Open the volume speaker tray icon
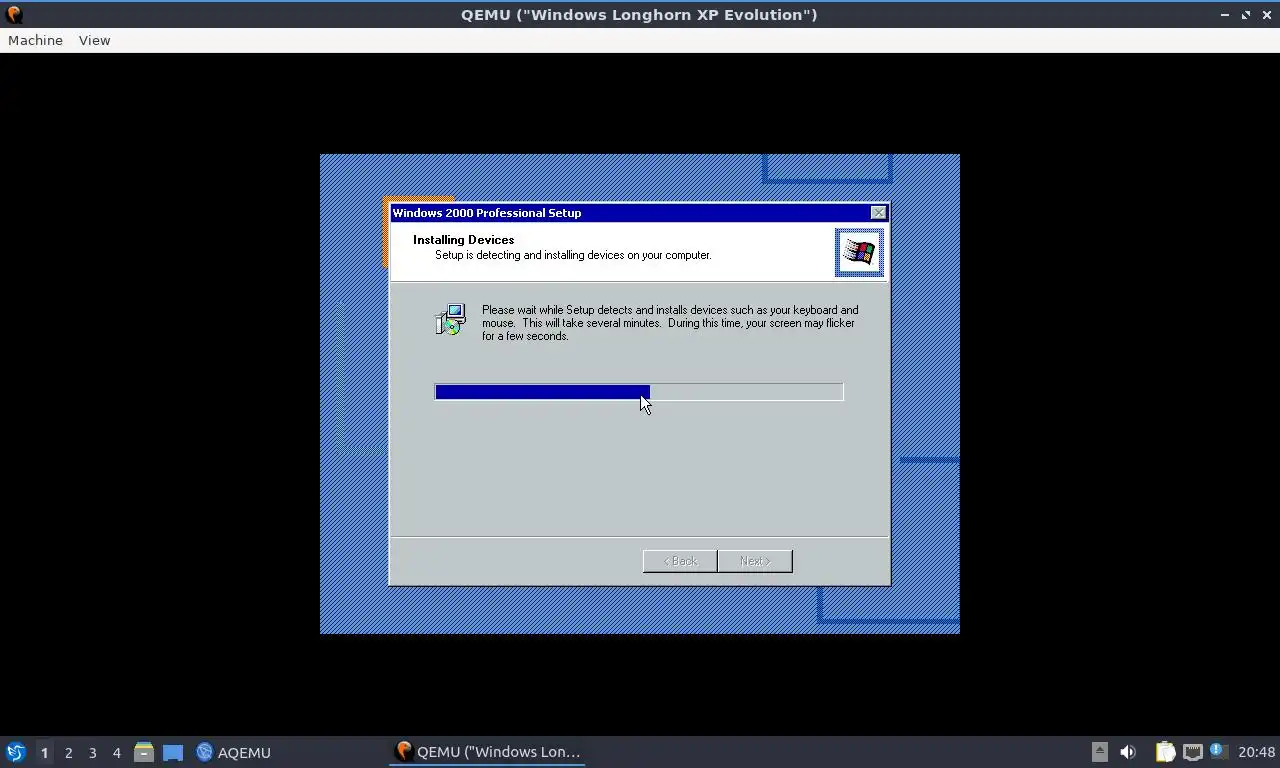1280x768 pixels. pos(1128,752)
